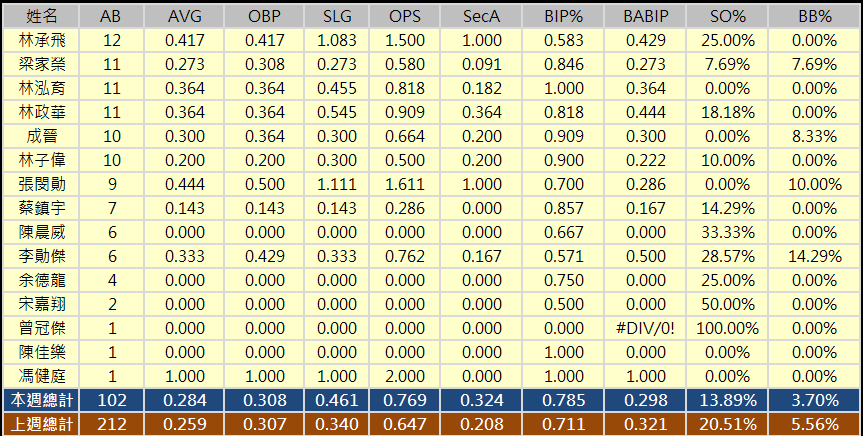The width and height of the screenshot is (863, 436).
Task: Select player name 曾冠傑
Action: (42, 328)
